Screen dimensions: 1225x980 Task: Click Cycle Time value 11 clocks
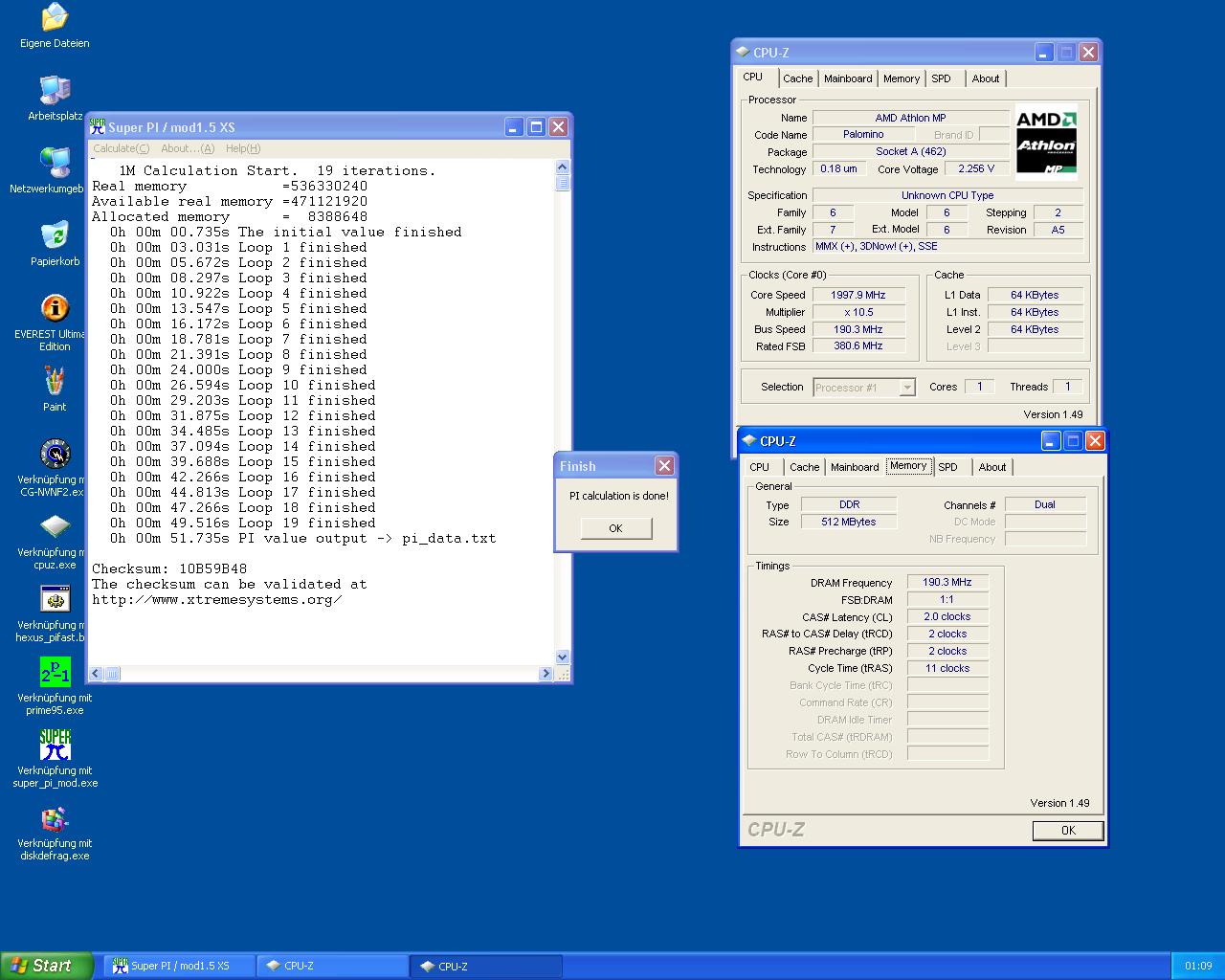click(x=947, y=668)
